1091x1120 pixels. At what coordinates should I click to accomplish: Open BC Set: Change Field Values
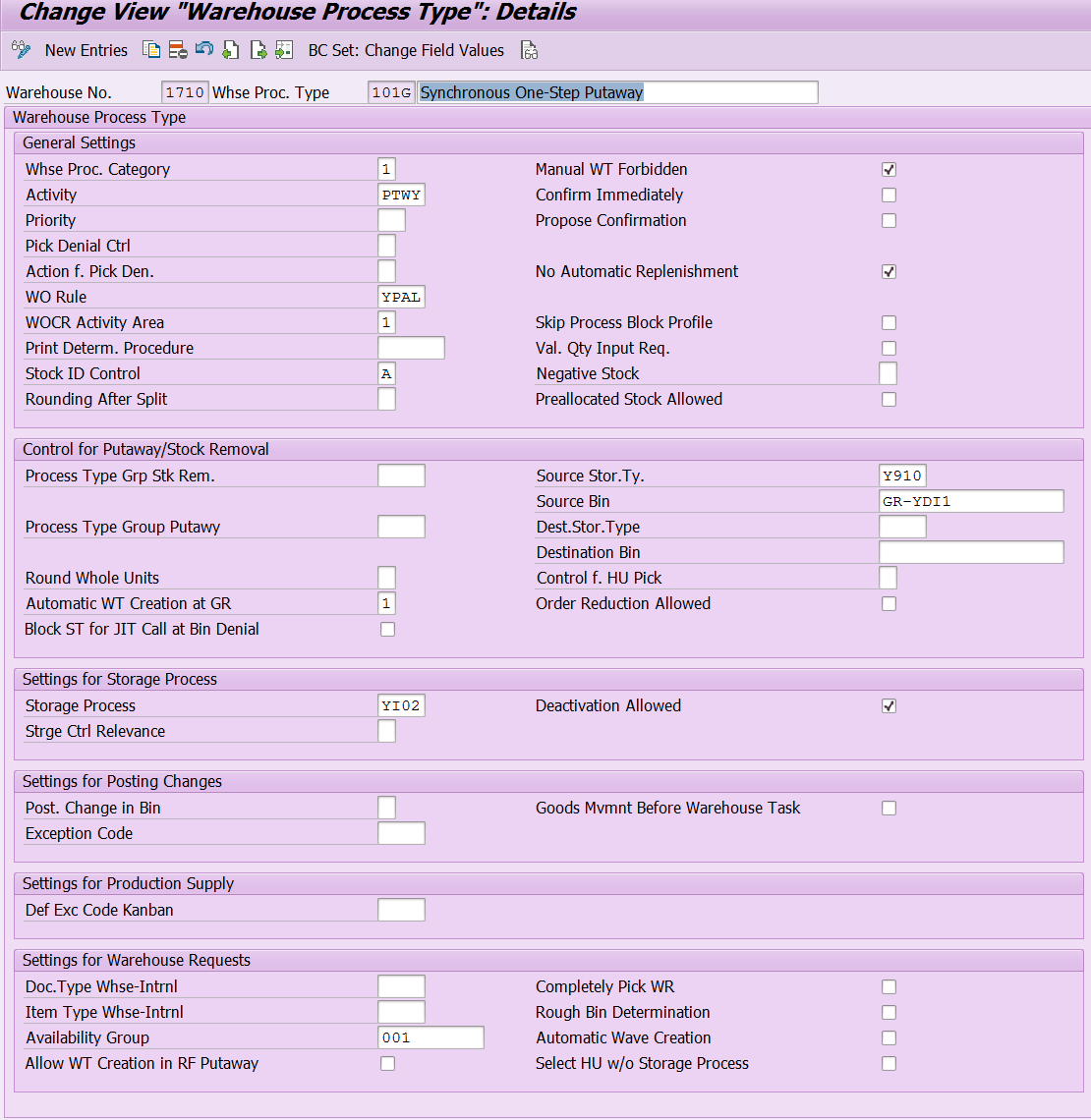(x=406, y=50)
